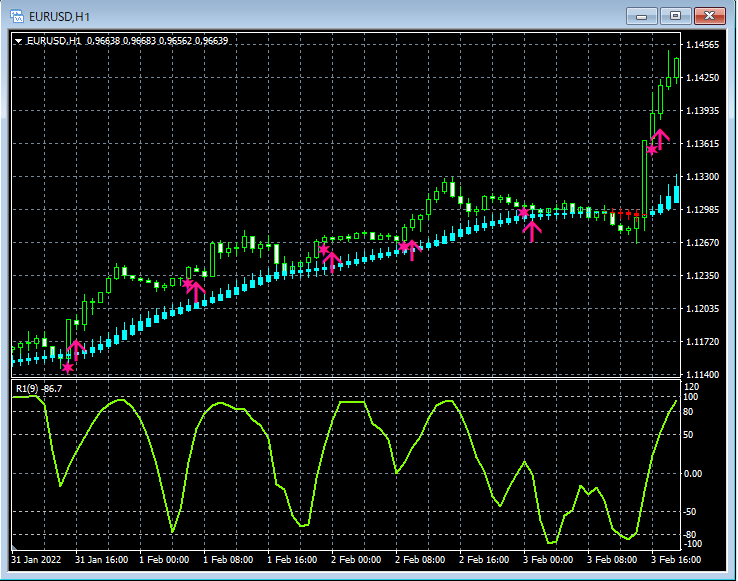Select the topmost pink arrow near 1.13615
738x581 pixels.
660,138
